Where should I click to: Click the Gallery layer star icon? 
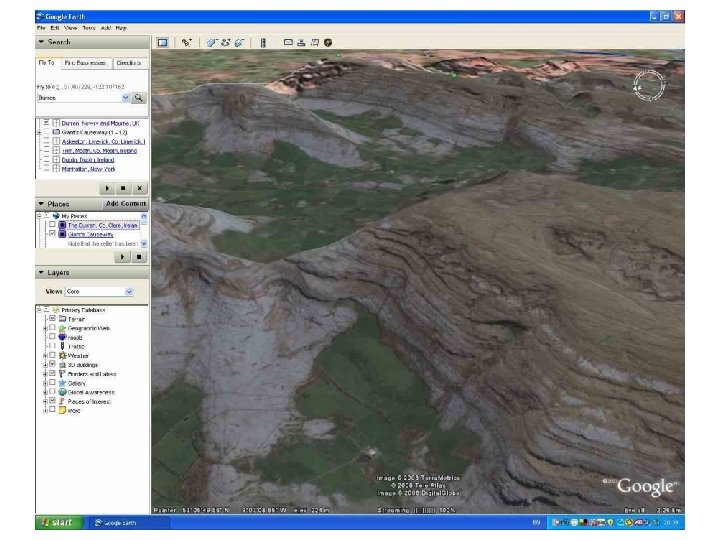point(63,383)
